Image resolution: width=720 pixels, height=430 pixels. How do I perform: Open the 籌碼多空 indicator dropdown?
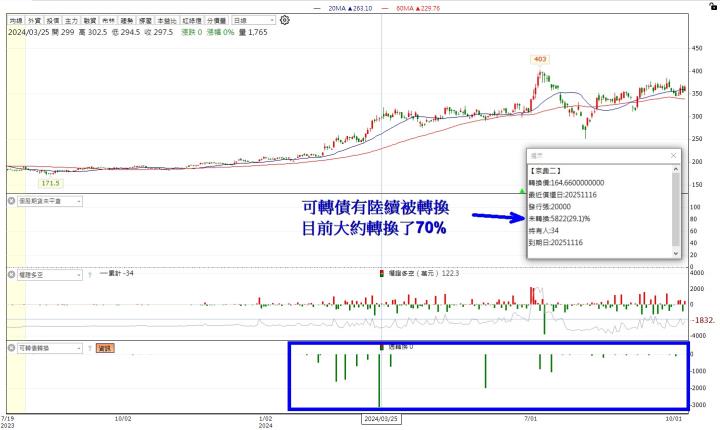click(50, 275)
